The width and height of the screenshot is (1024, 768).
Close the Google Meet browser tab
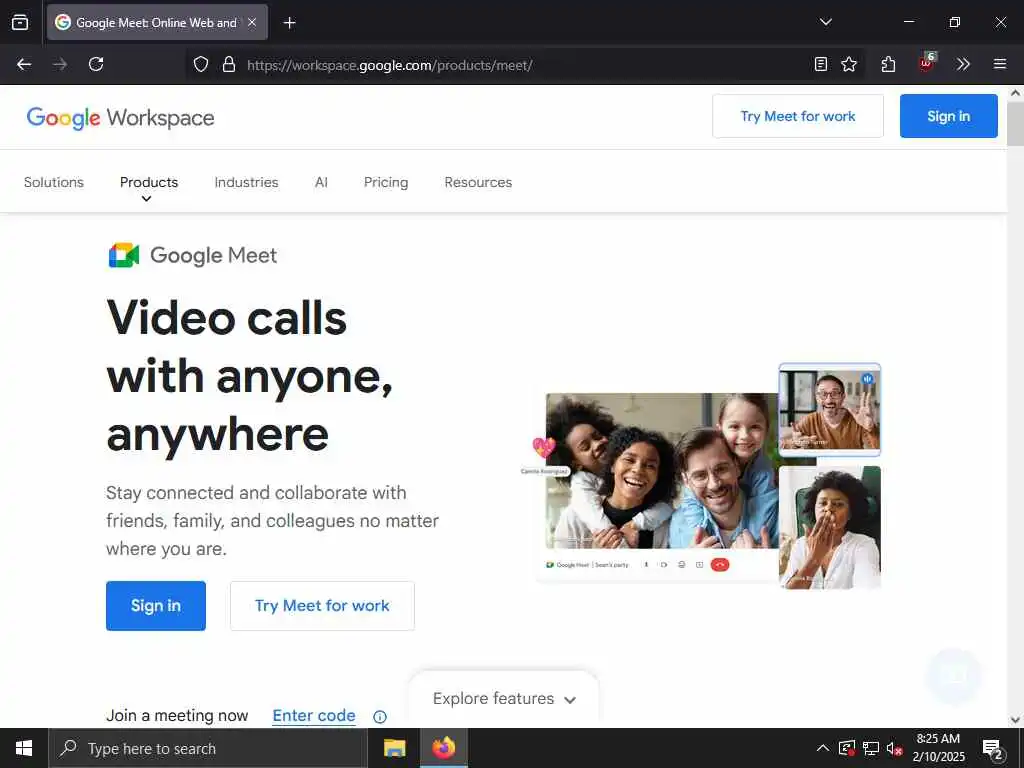(x=252, y=22)
